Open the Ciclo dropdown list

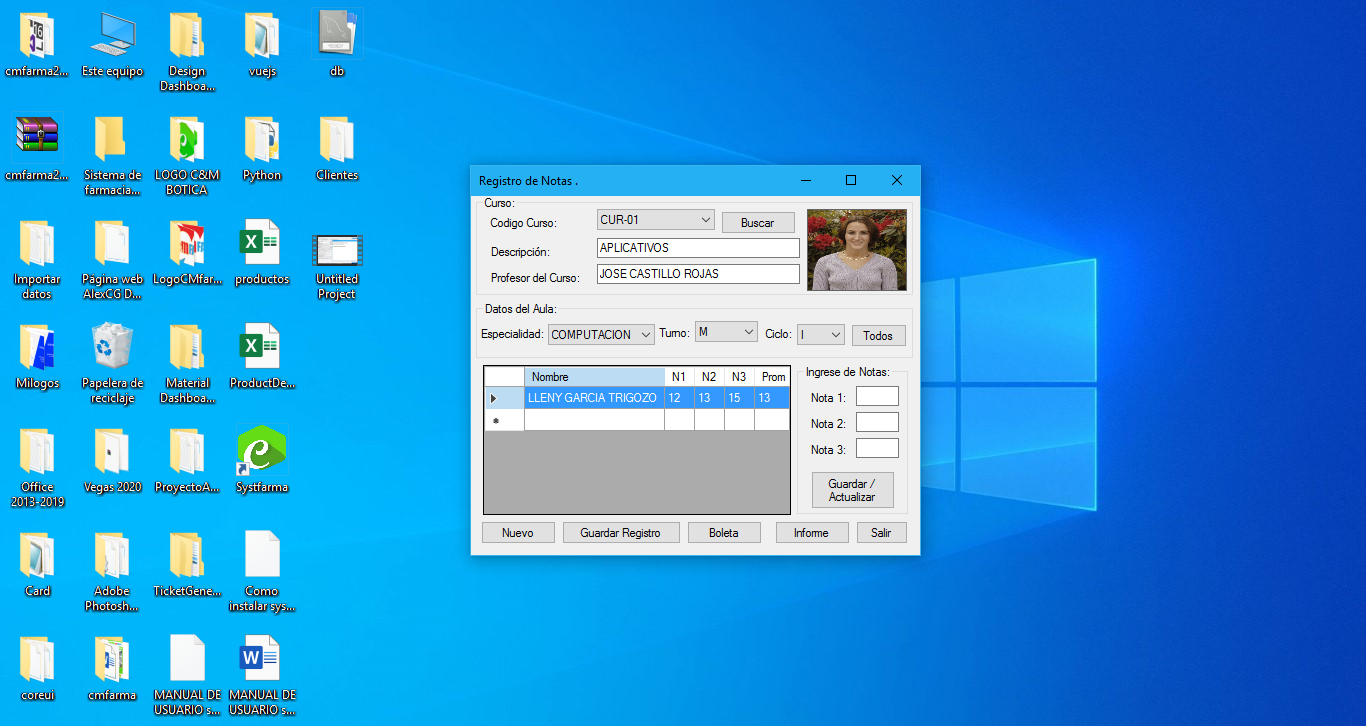click(x=835, y=335)
